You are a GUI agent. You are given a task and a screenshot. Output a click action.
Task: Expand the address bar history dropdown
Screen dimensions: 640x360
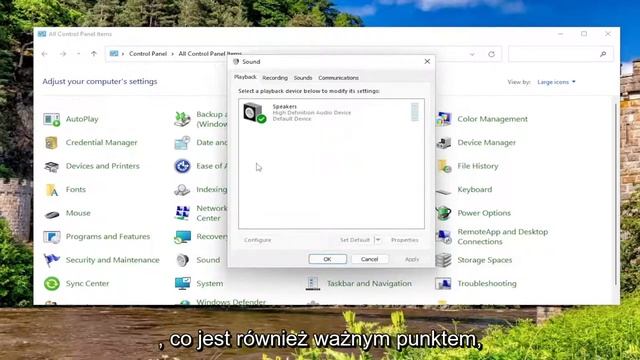tap(472, 54)
